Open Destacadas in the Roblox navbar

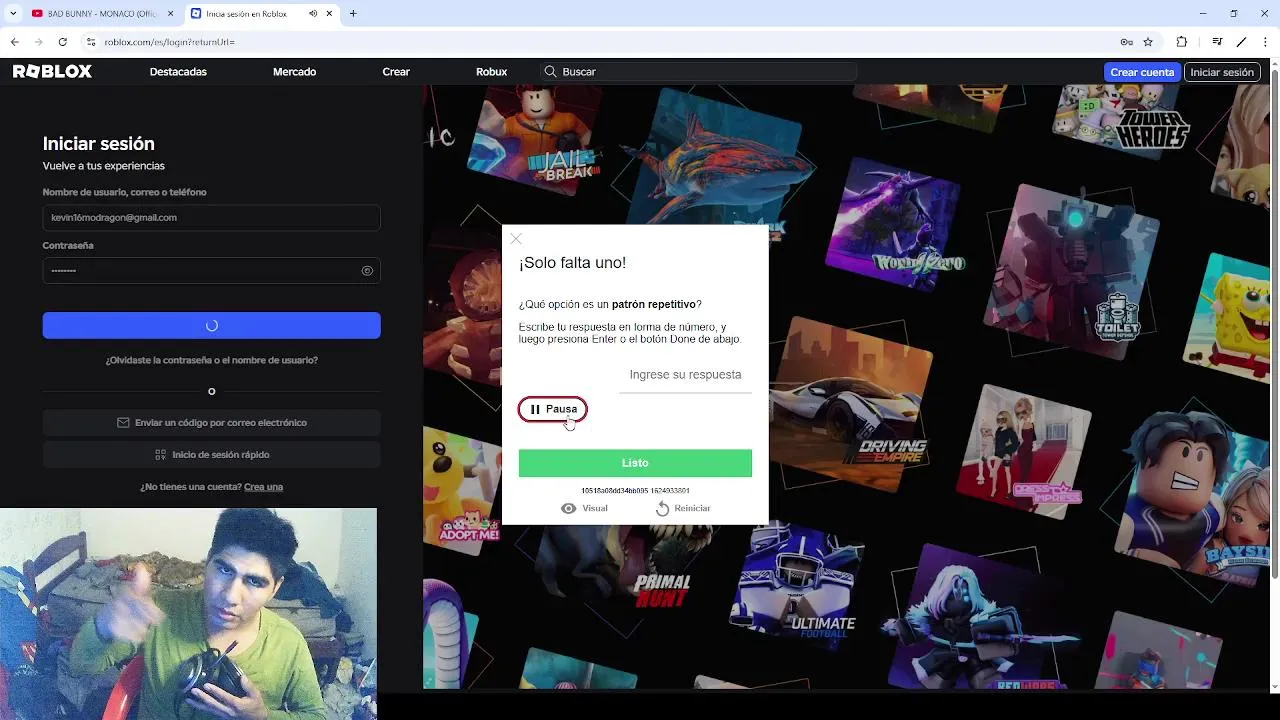pos(178,72)
